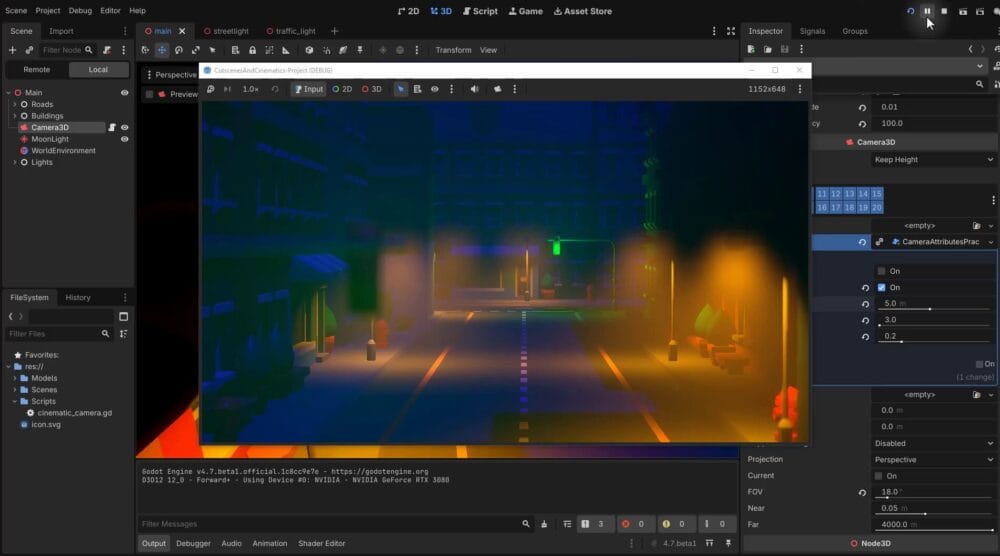
Task: Toggle the 2D selection mode in game window
Action: [342, 89]
